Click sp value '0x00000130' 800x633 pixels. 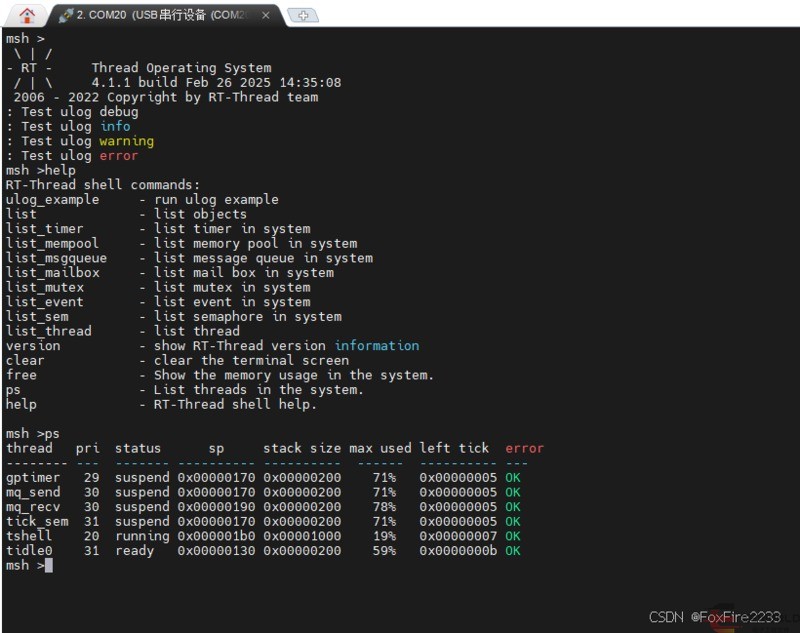[216, 551]
